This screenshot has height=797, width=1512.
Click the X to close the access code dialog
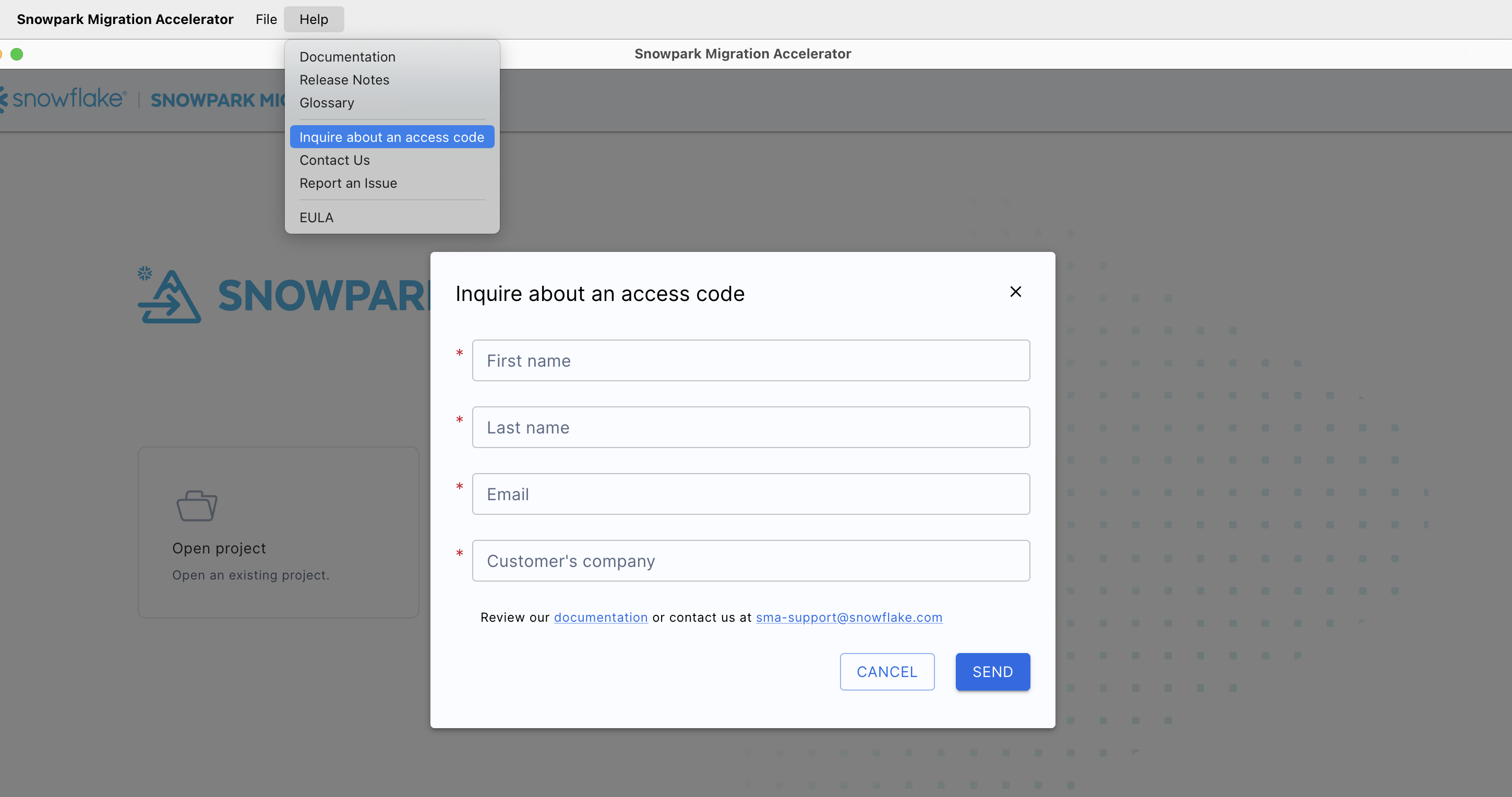[x=1015, y=291]
